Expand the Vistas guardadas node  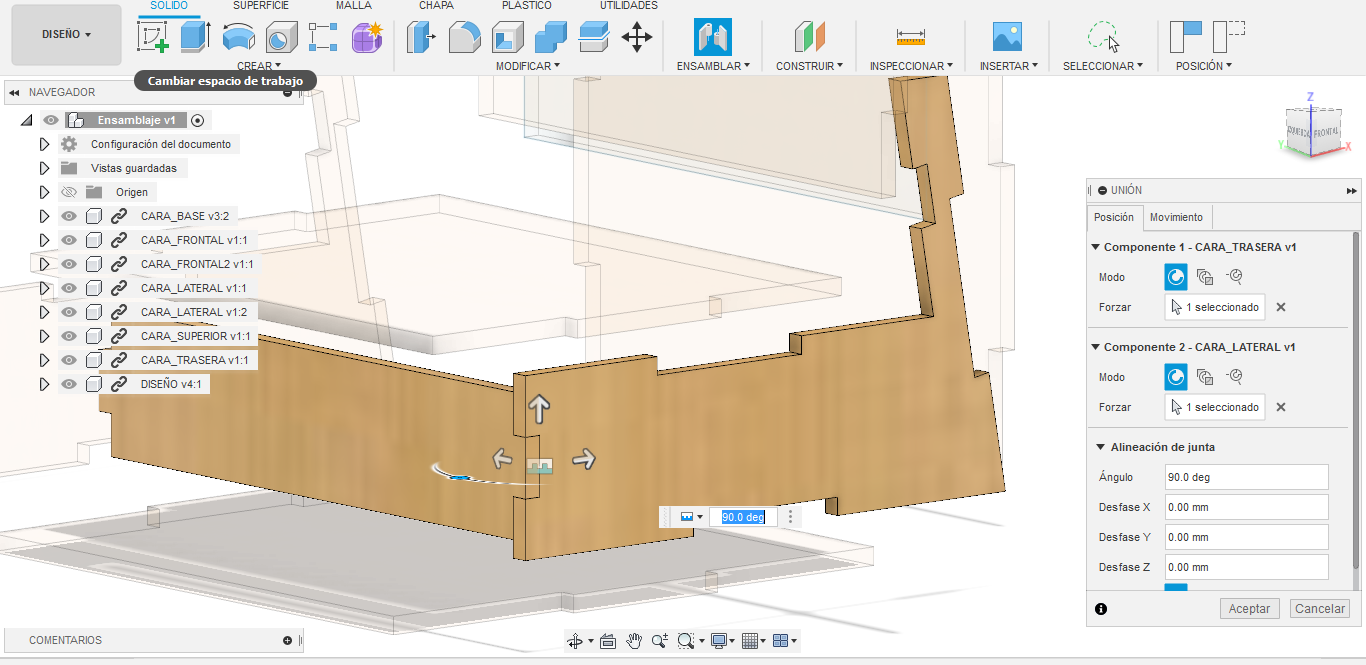(x=44, y=168)
